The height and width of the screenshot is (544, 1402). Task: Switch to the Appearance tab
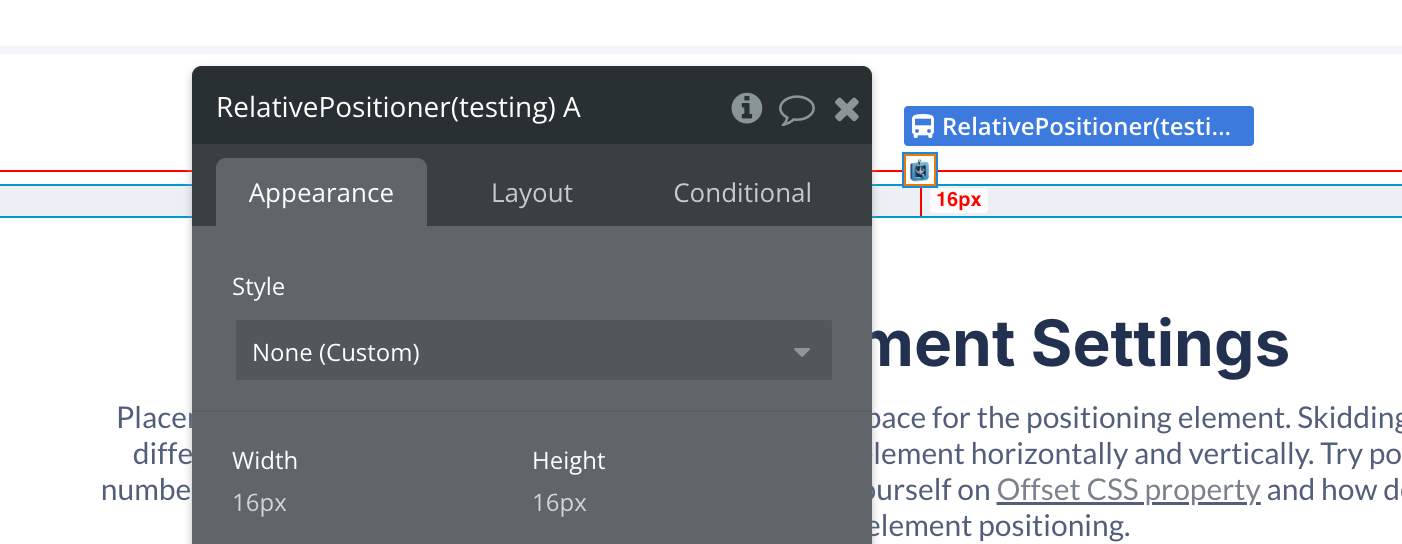click(321, 192)
